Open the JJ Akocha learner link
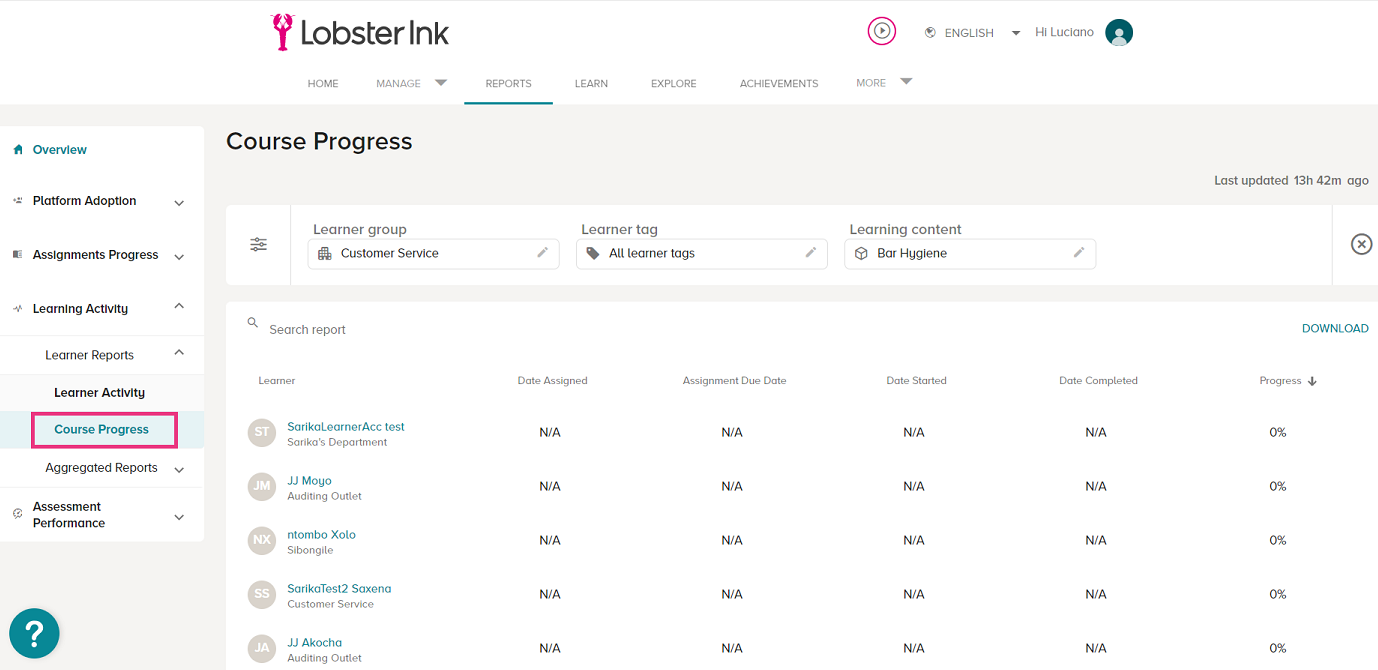 pyautogui.click(x=314, y=643)
